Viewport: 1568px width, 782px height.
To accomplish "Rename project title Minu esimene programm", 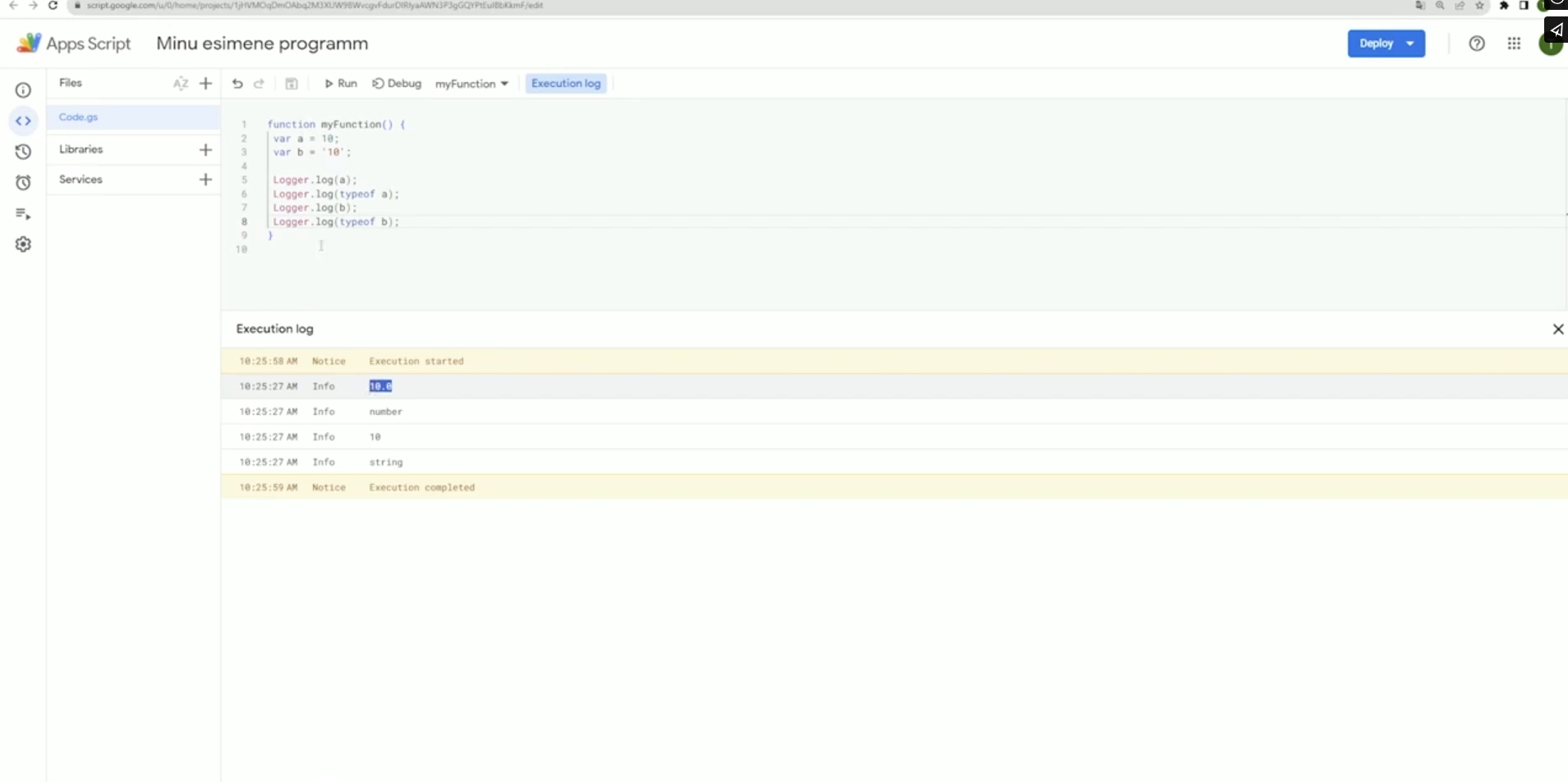I will pos(262,44).
